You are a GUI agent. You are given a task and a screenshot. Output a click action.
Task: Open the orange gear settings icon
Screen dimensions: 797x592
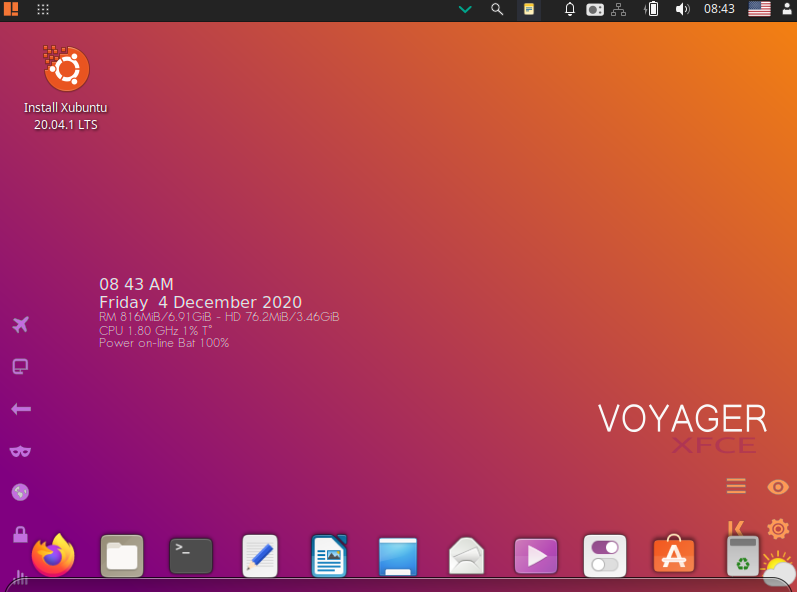[778, 529]
